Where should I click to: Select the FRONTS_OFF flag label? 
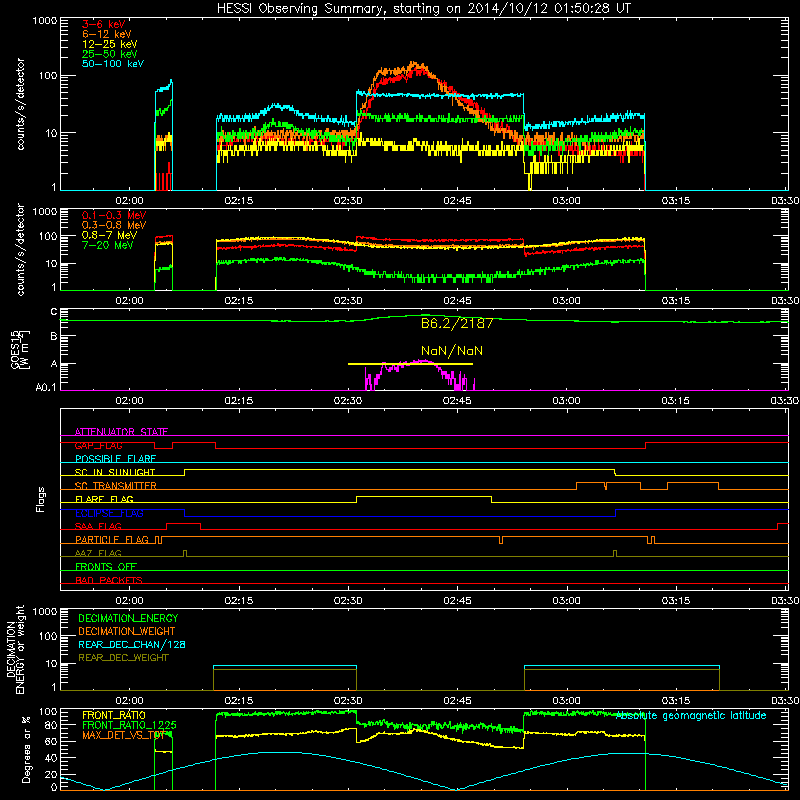point(106,567)
